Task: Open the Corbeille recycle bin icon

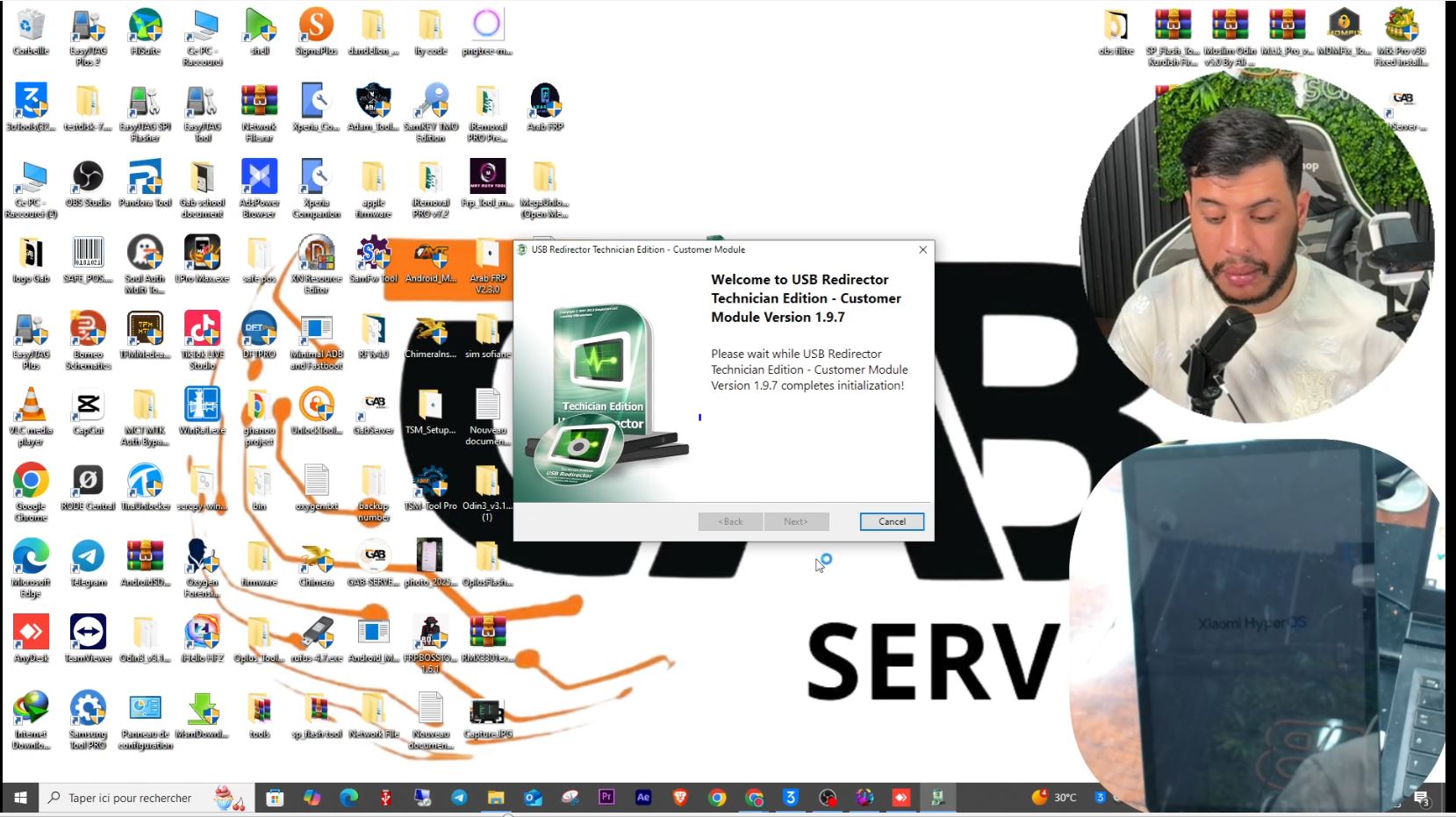Action: point(31,32)
